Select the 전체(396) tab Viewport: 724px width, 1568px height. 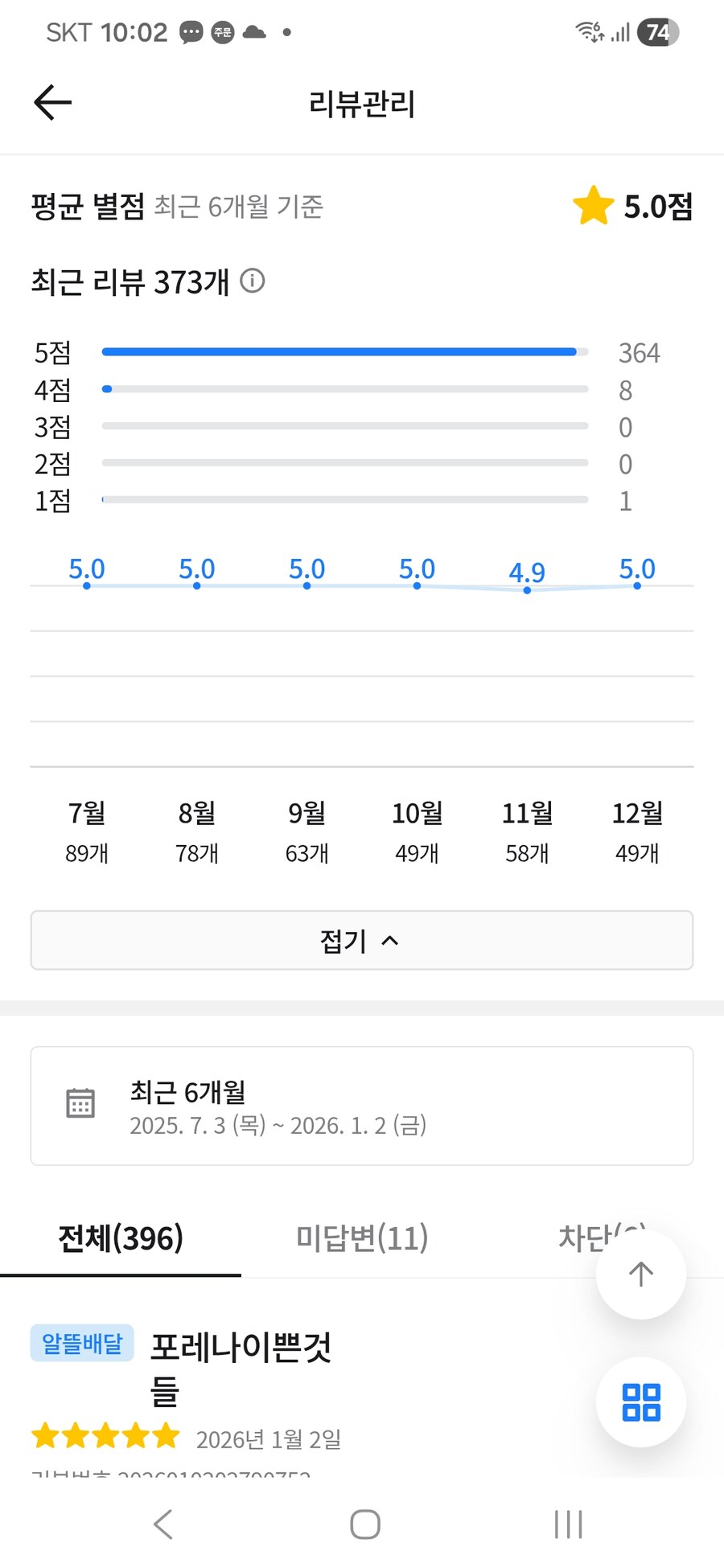121,1238
